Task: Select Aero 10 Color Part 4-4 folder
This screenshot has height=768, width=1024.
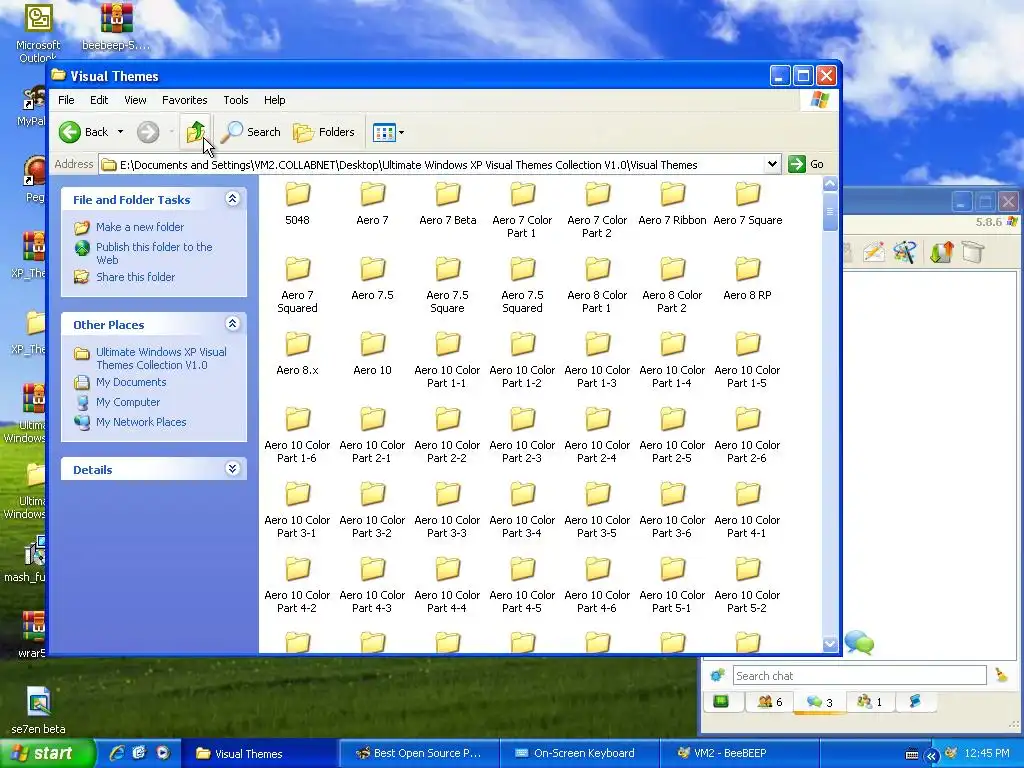Action: click(447, 586)
